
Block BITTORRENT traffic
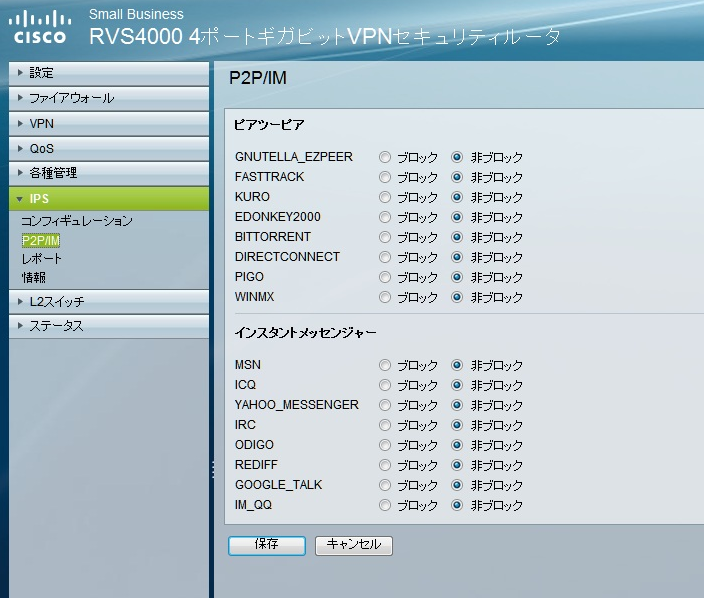(x=385, y=237)
